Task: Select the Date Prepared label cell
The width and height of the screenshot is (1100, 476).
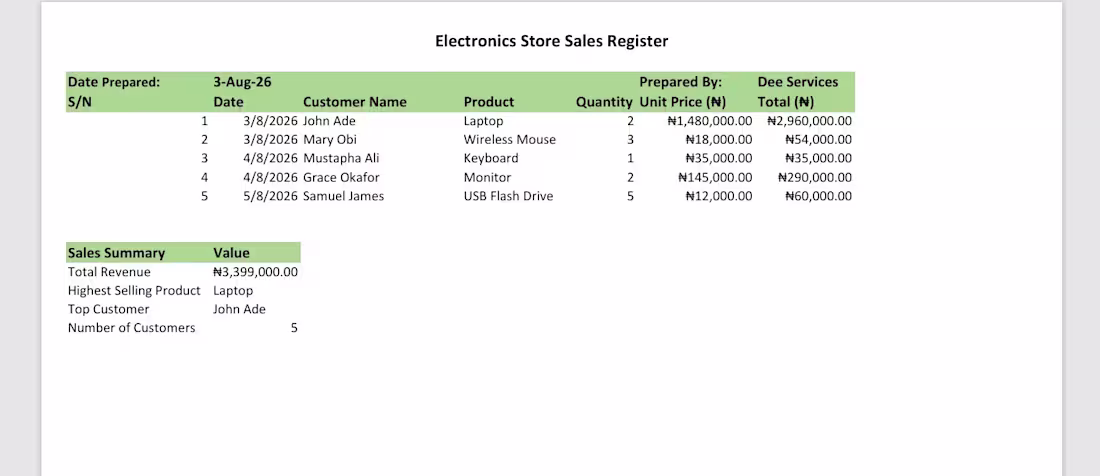Action: coord(114,82)
